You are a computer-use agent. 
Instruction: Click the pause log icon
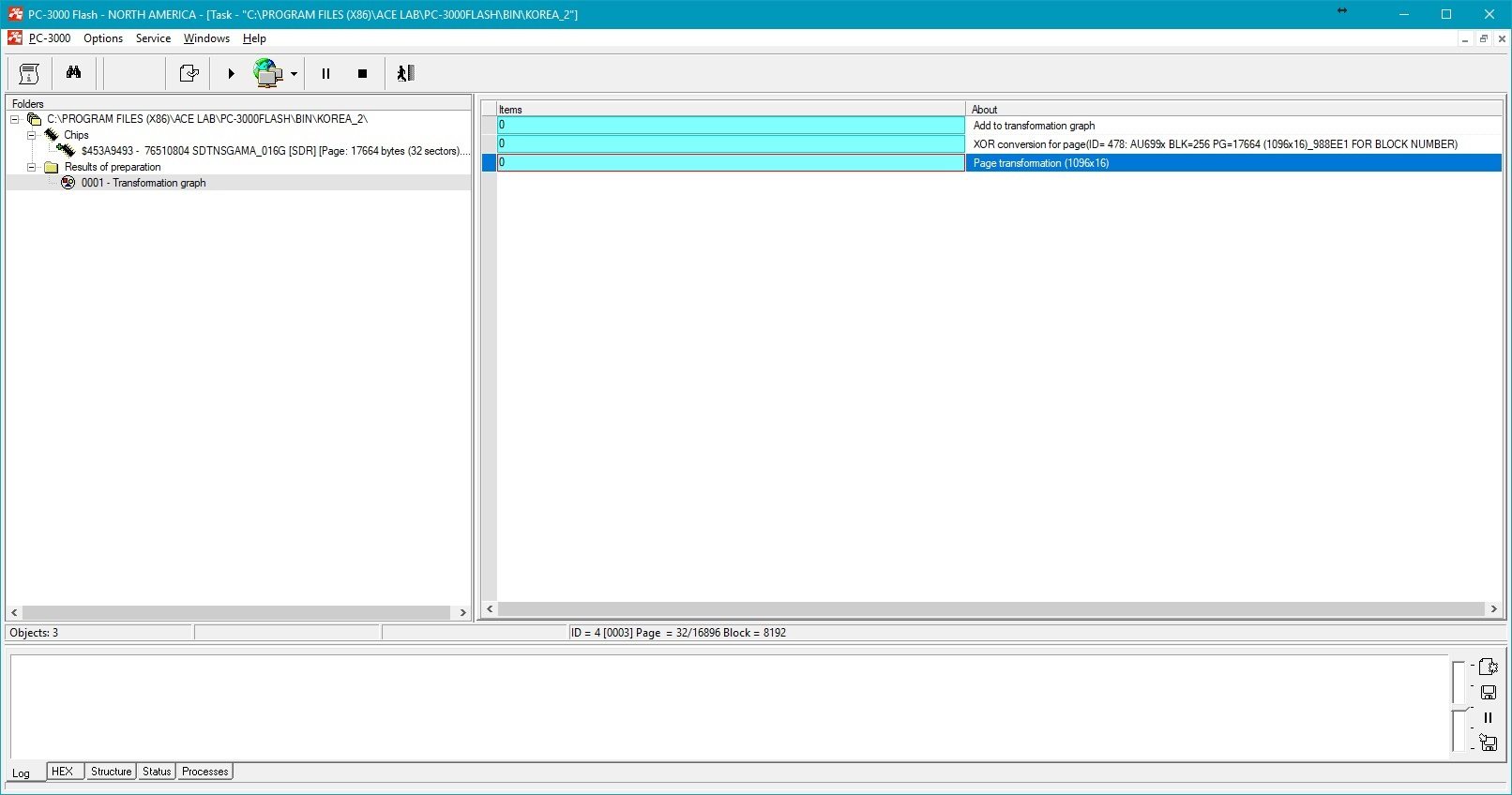click(1488, 717)
